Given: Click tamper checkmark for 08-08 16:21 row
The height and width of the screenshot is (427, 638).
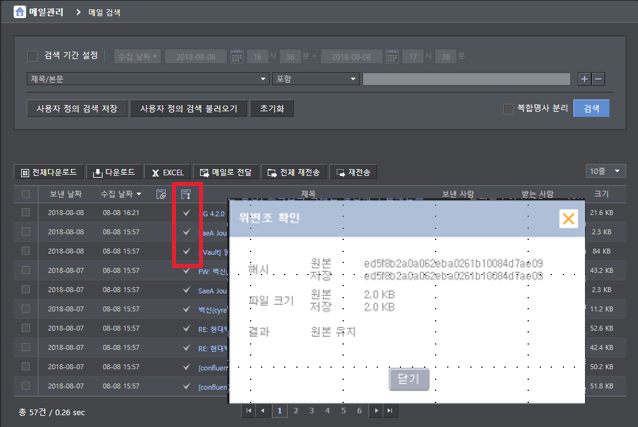Looking at the screenshot, I should click(x=186, y=212).
